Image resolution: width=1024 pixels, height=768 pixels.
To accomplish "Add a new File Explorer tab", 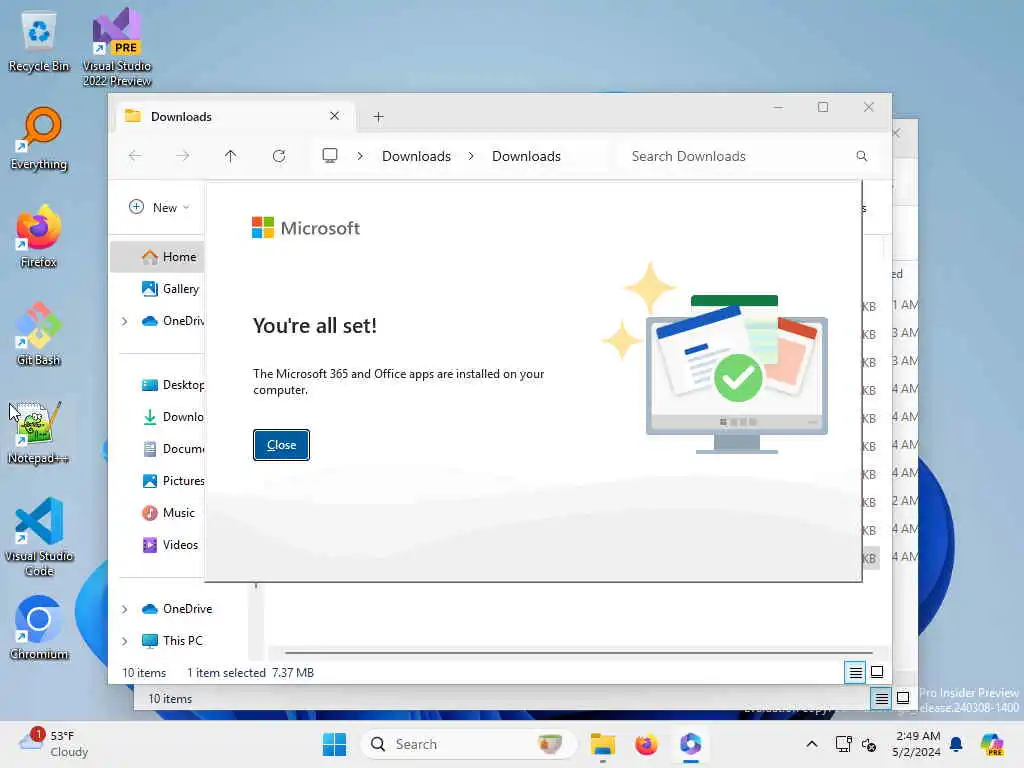I will [x=378, y=117].
